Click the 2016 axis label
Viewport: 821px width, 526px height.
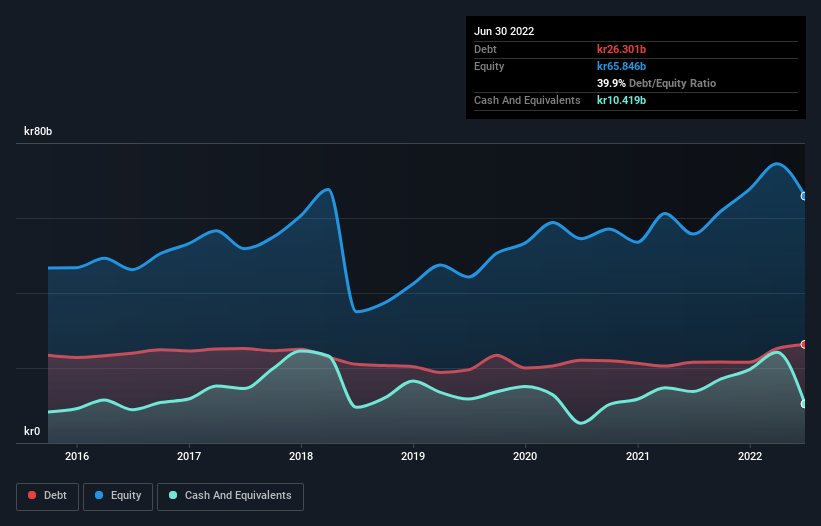pyautogui.click(x=77, y=456)
